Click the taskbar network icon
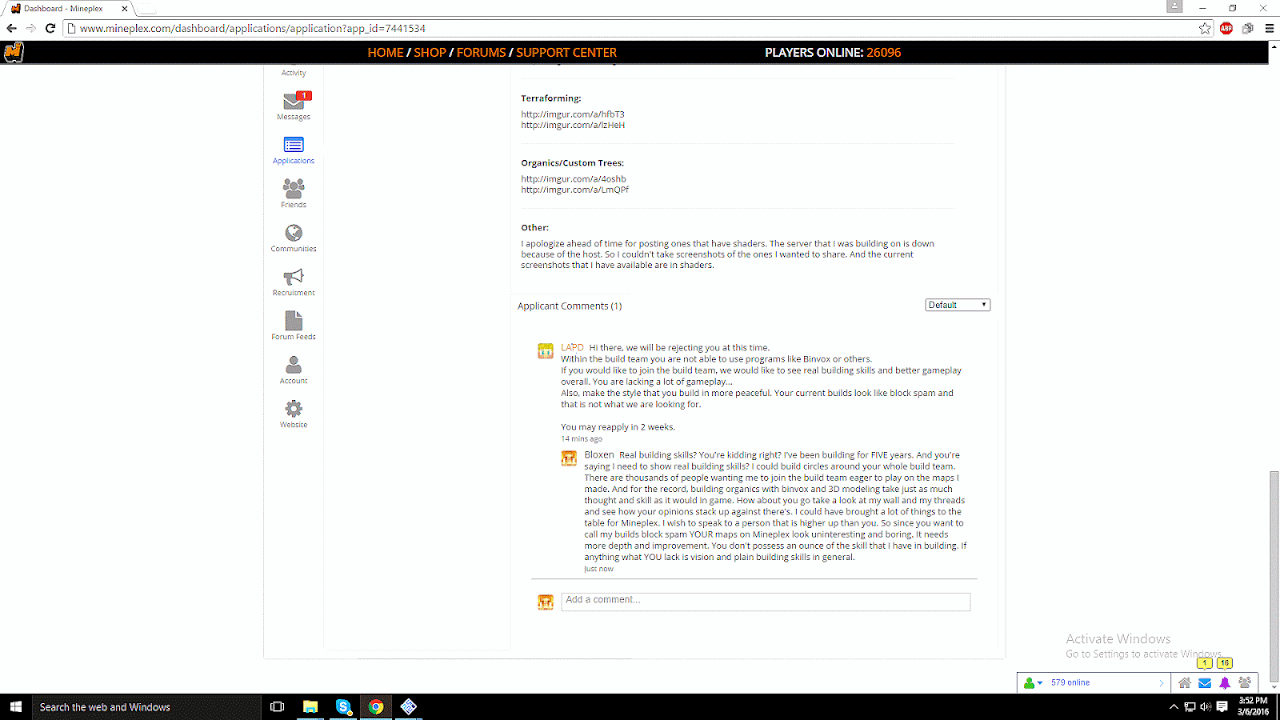The image size is (1280, 720). point(1192,707)
